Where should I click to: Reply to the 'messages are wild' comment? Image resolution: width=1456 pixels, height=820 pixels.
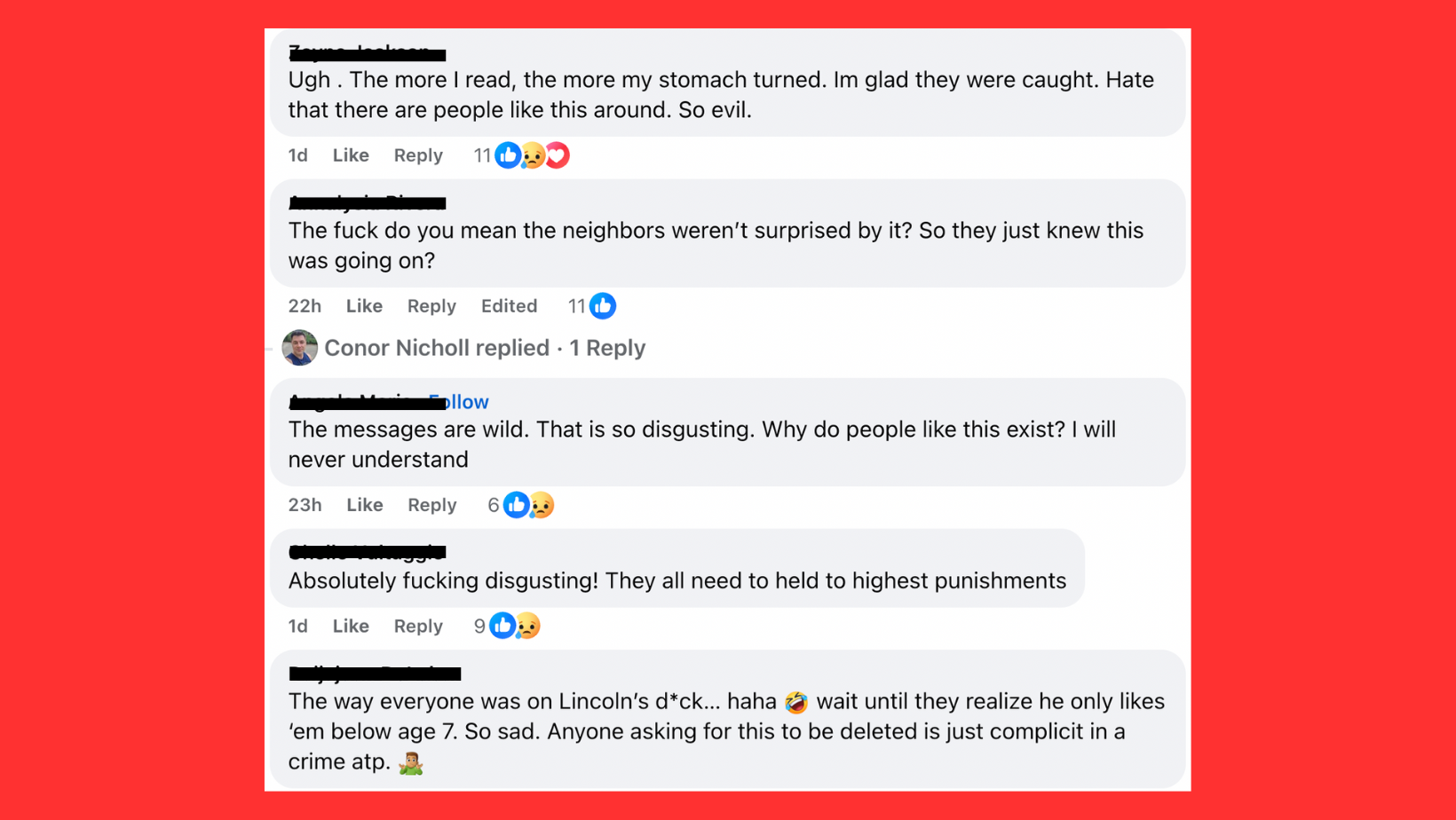431,505
